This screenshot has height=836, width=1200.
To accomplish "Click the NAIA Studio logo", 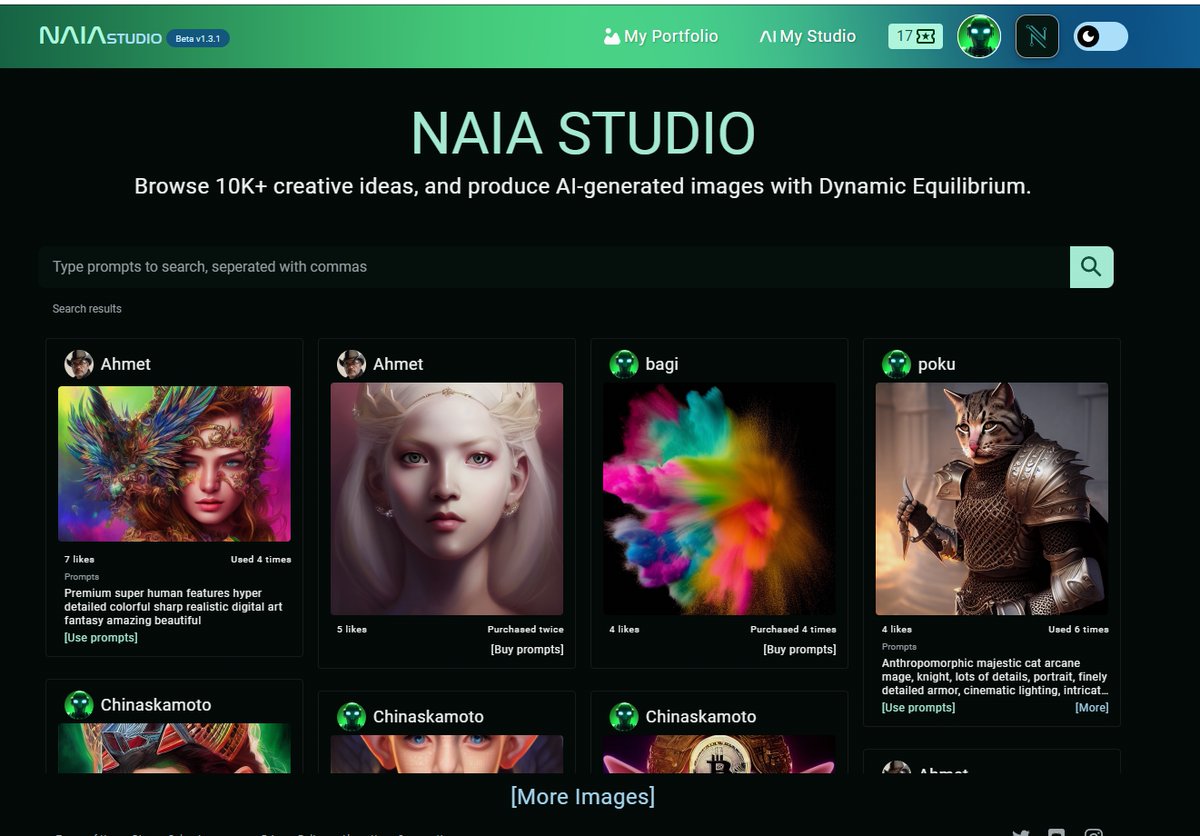I will click(100, 37).
